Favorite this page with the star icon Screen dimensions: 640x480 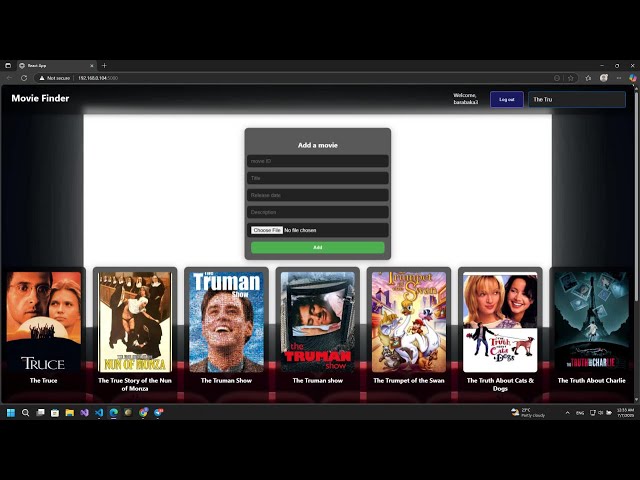(571, 78)
